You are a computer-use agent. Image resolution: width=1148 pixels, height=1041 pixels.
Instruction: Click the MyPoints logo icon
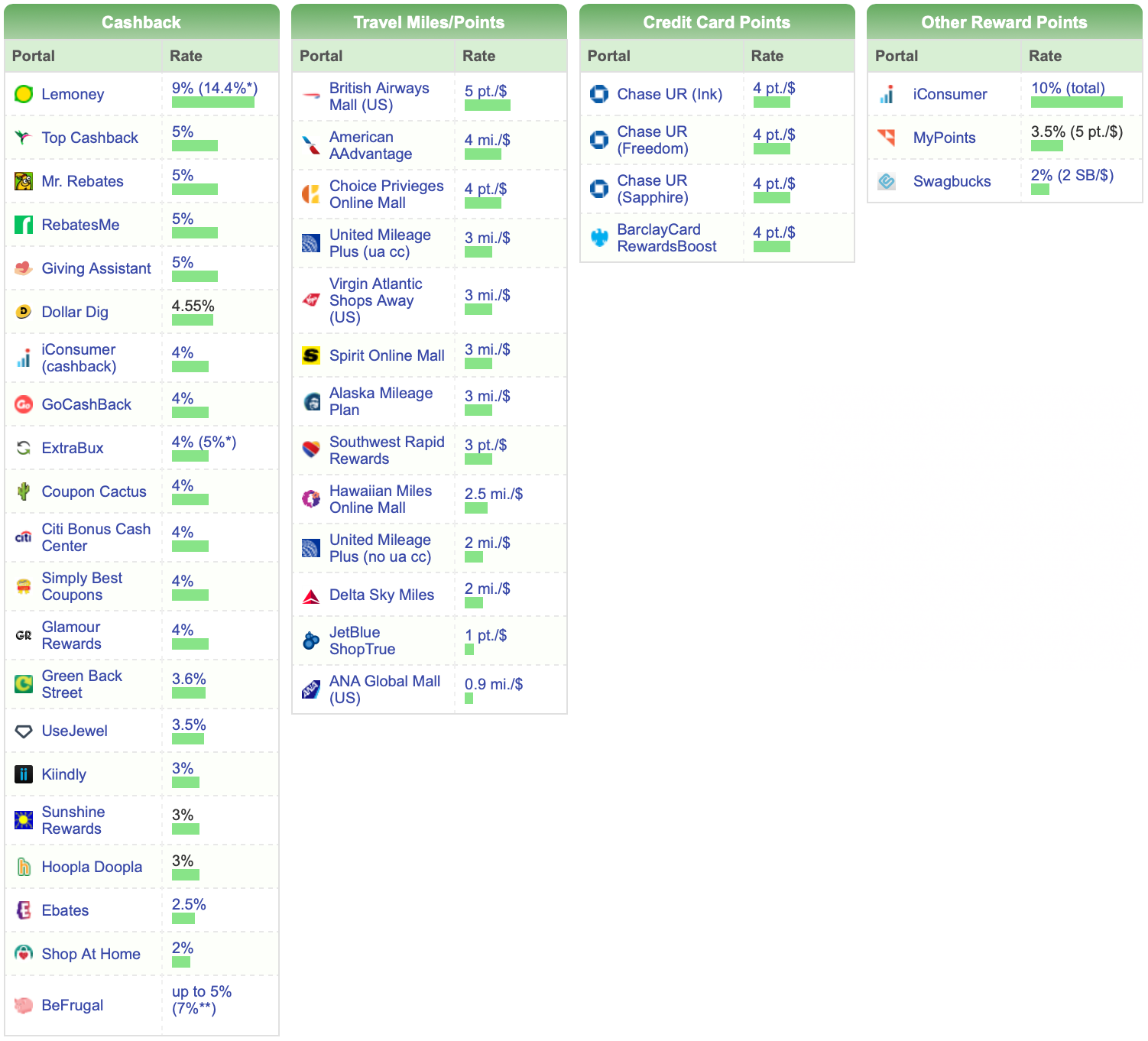point(887,138)
